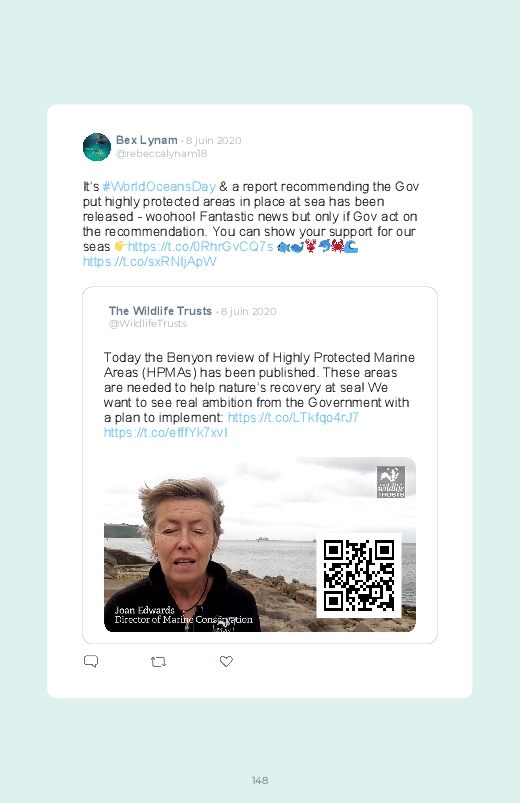
Task: Click the retweet arrows icon
Action: pyautogui.click(x=158, y=662)
